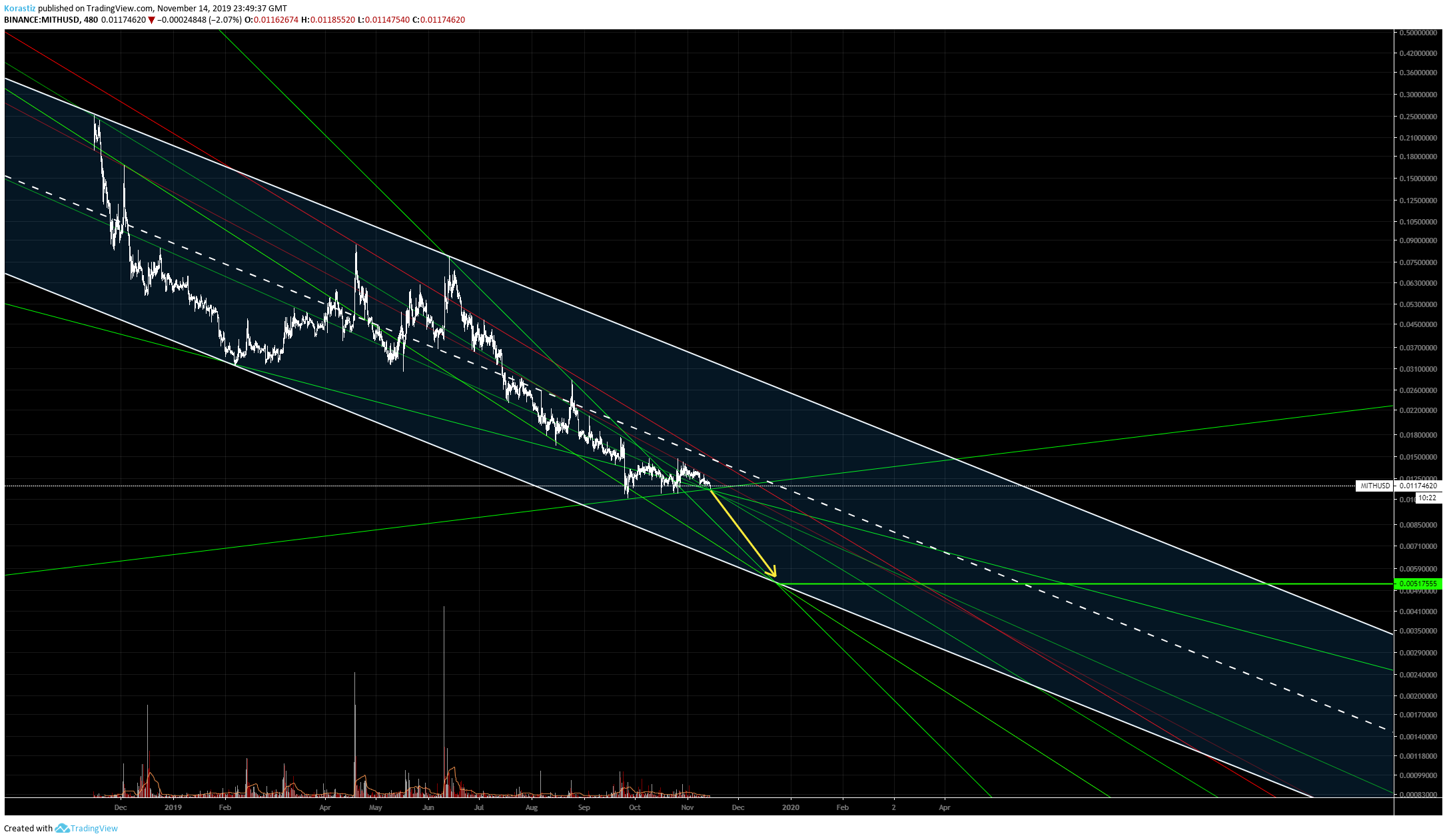The width and height of the screenshot is (1447, 840).
Task: Click the 0.50000000 price axis label
Action: coord(1418,33)
